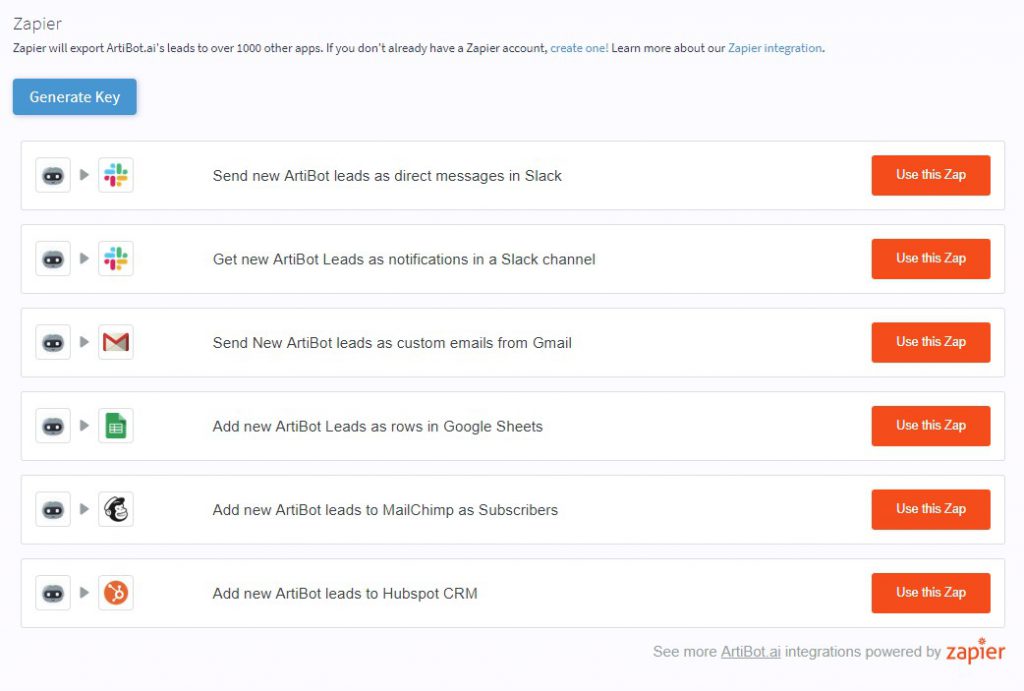This screenshot has height=691, width=1024.
Task: Open 'Add new ArtiBot leads to Hubspot CRM'
Action: click(x=345, y=594)
